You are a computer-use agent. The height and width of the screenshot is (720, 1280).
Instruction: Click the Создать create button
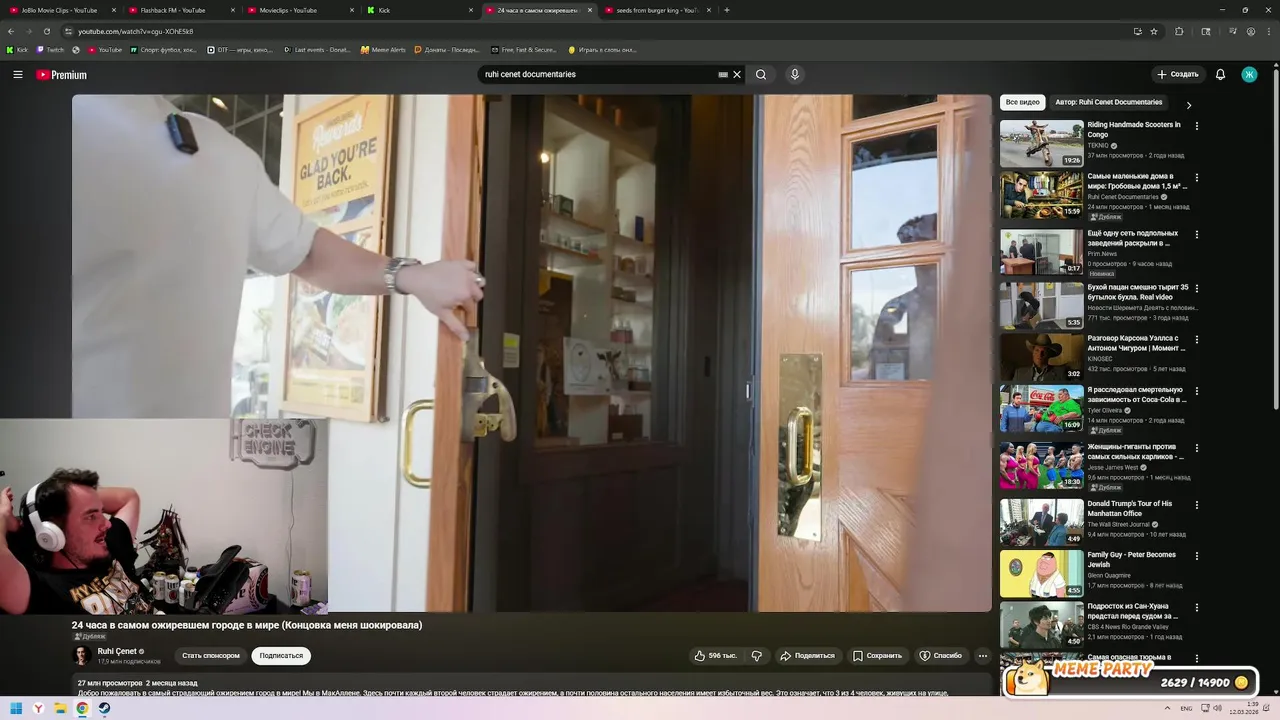coord(1177,75)
